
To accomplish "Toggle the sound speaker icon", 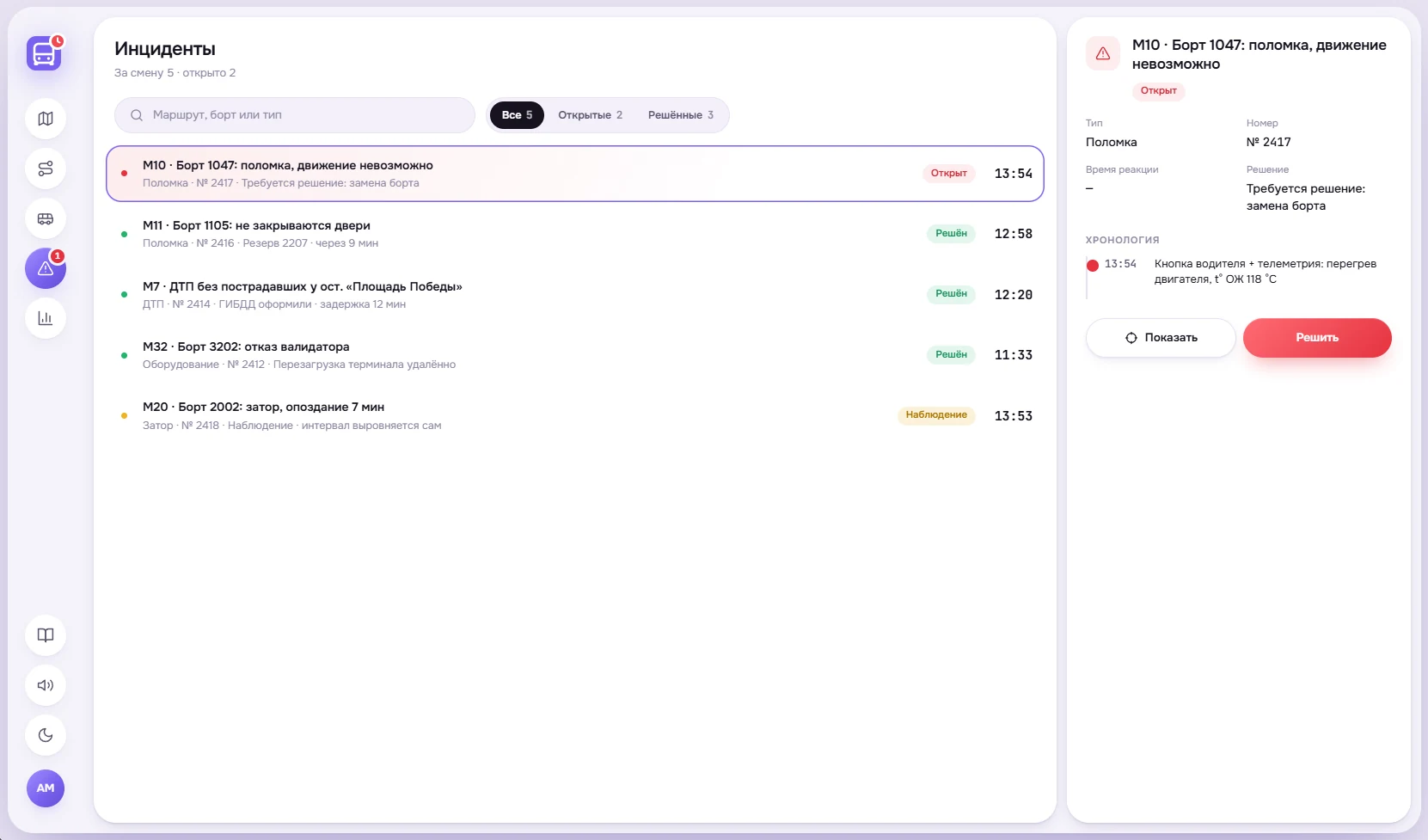I will point(46,685).
